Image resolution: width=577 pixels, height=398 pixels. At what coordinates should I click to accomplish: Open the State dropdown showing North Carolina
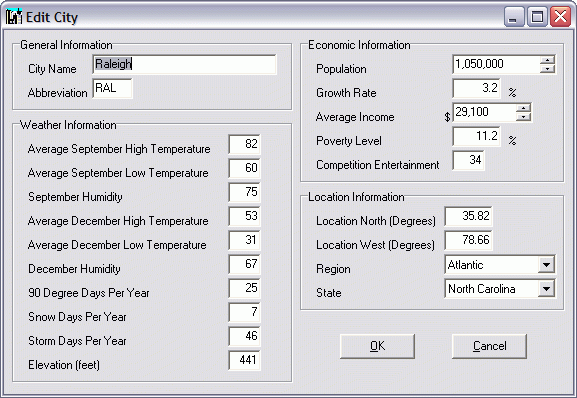point(546,289)
